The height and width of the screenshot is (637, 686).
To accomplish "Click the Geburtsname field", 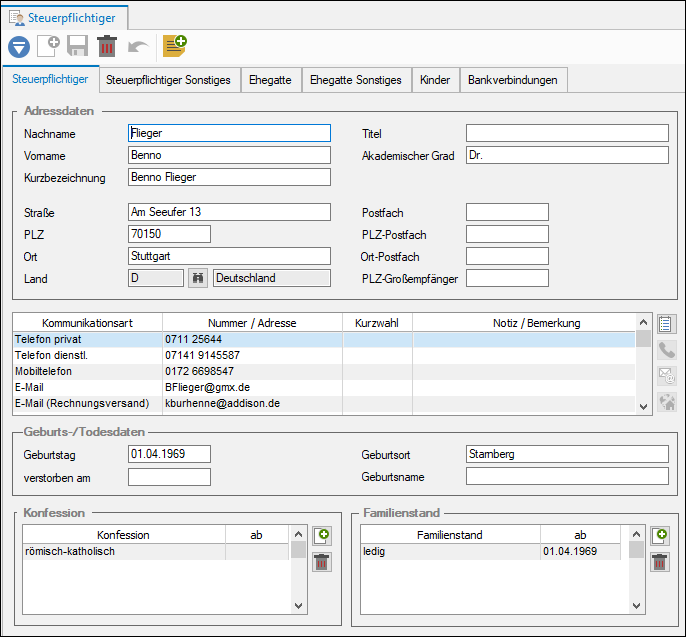I will [x=567, y=476].
